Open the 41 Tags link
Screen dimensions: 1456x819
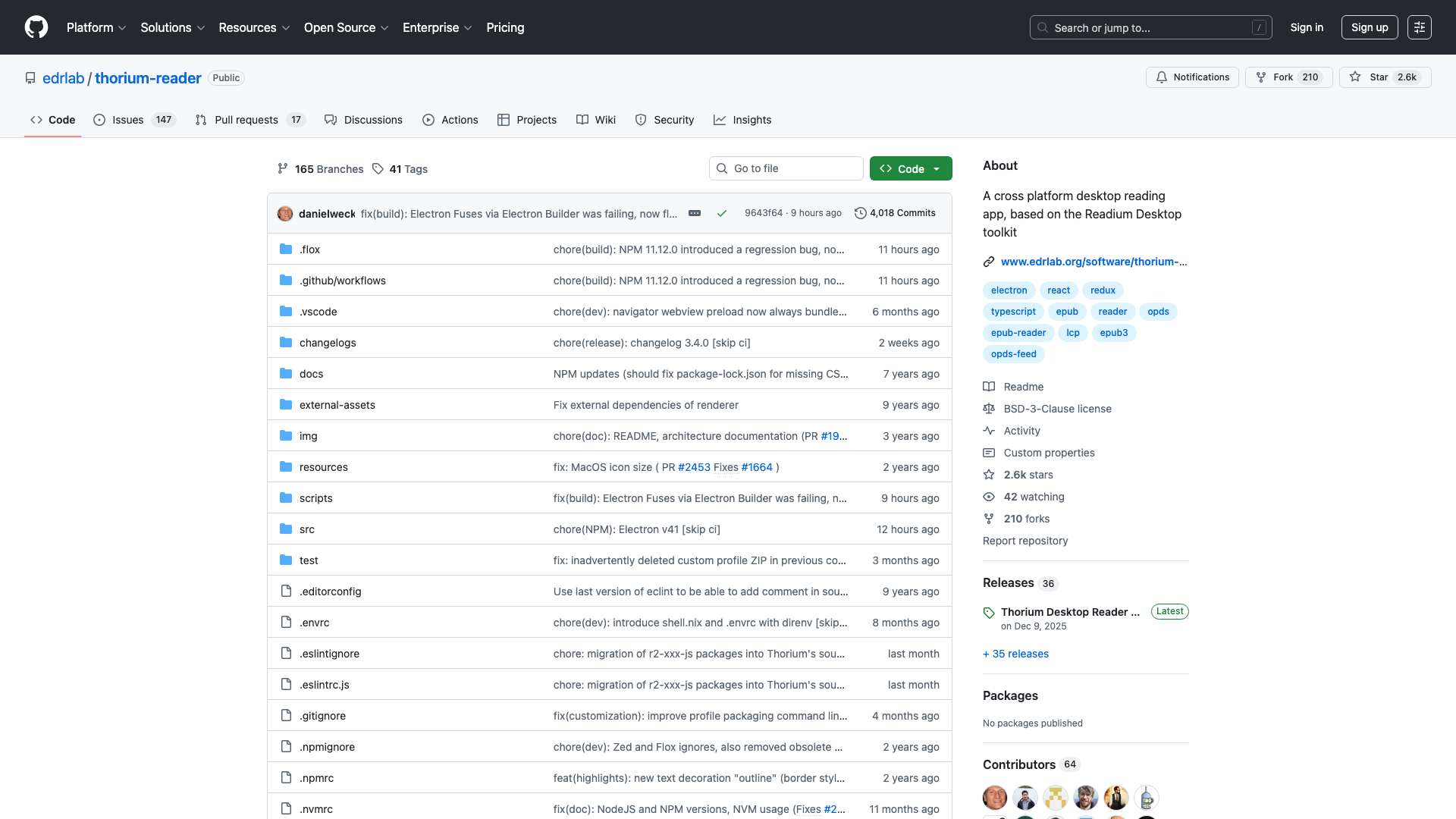click(400, 169)
